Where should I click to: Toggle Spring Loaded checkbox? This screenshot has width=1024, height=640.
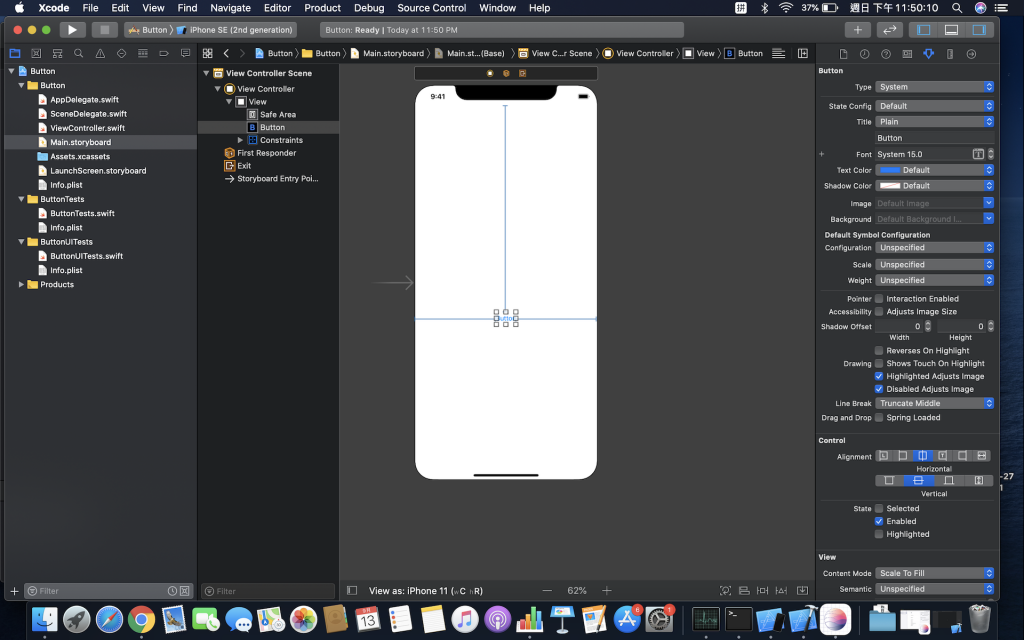coord(879,418)
